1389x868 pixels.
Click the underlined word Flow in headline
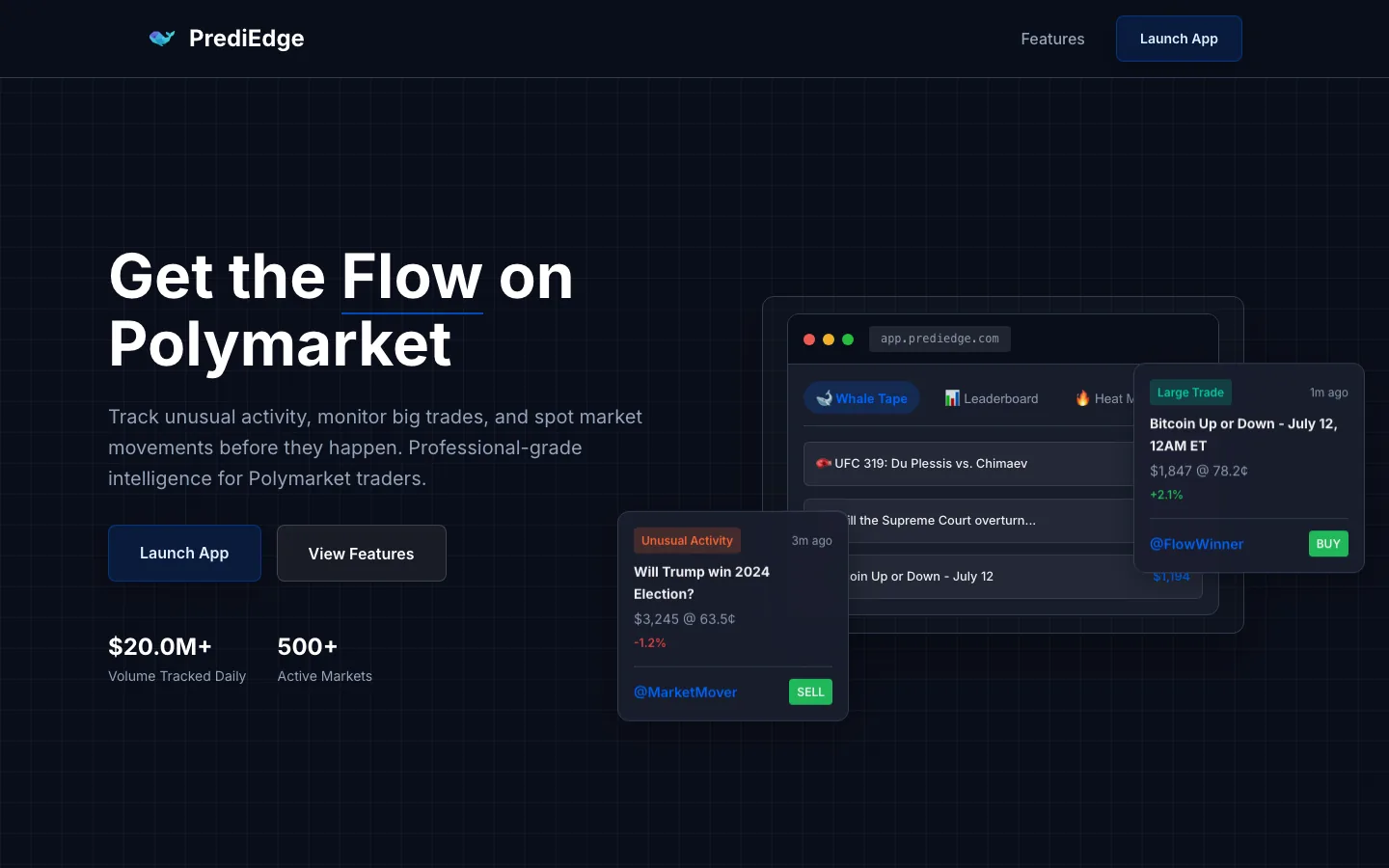tap(412, 278)
